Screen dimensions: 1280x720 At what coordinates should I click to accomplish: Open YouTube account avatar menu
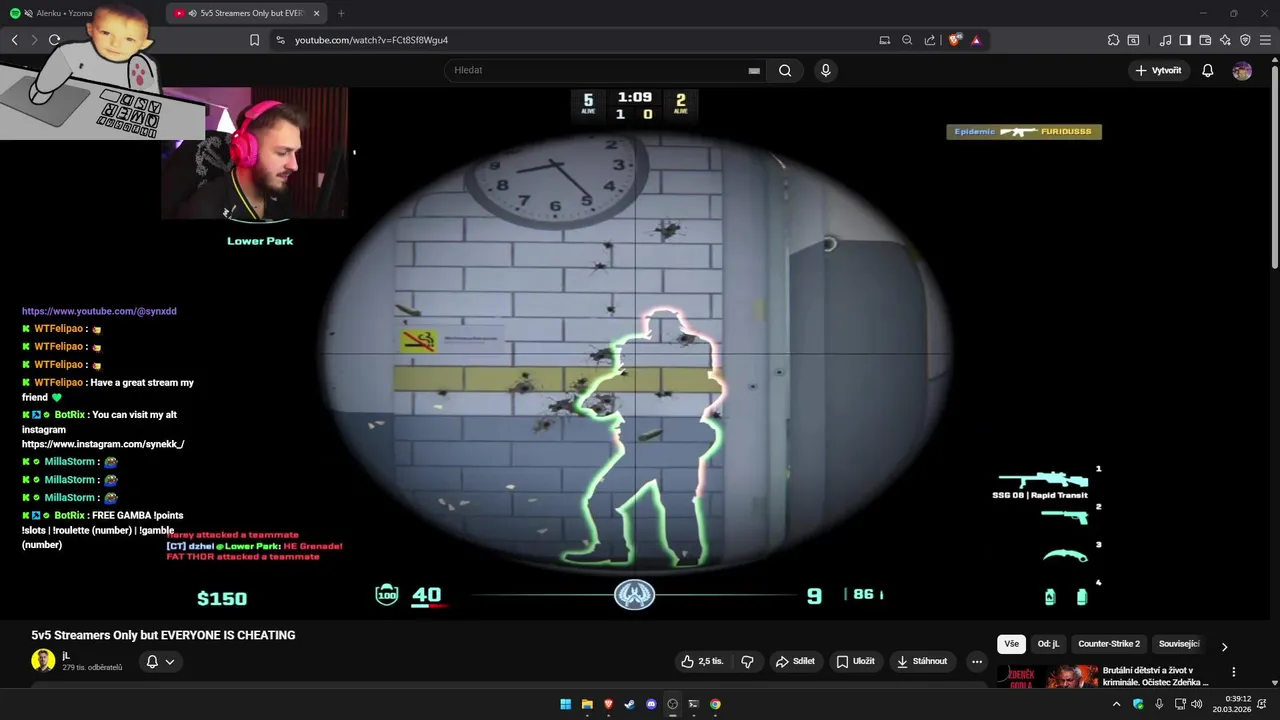pos(1242,70)
